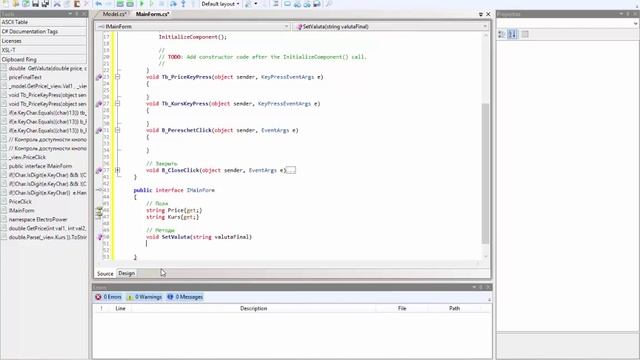
Task: Switch to the Source view tab
Action: pos(105,273)
